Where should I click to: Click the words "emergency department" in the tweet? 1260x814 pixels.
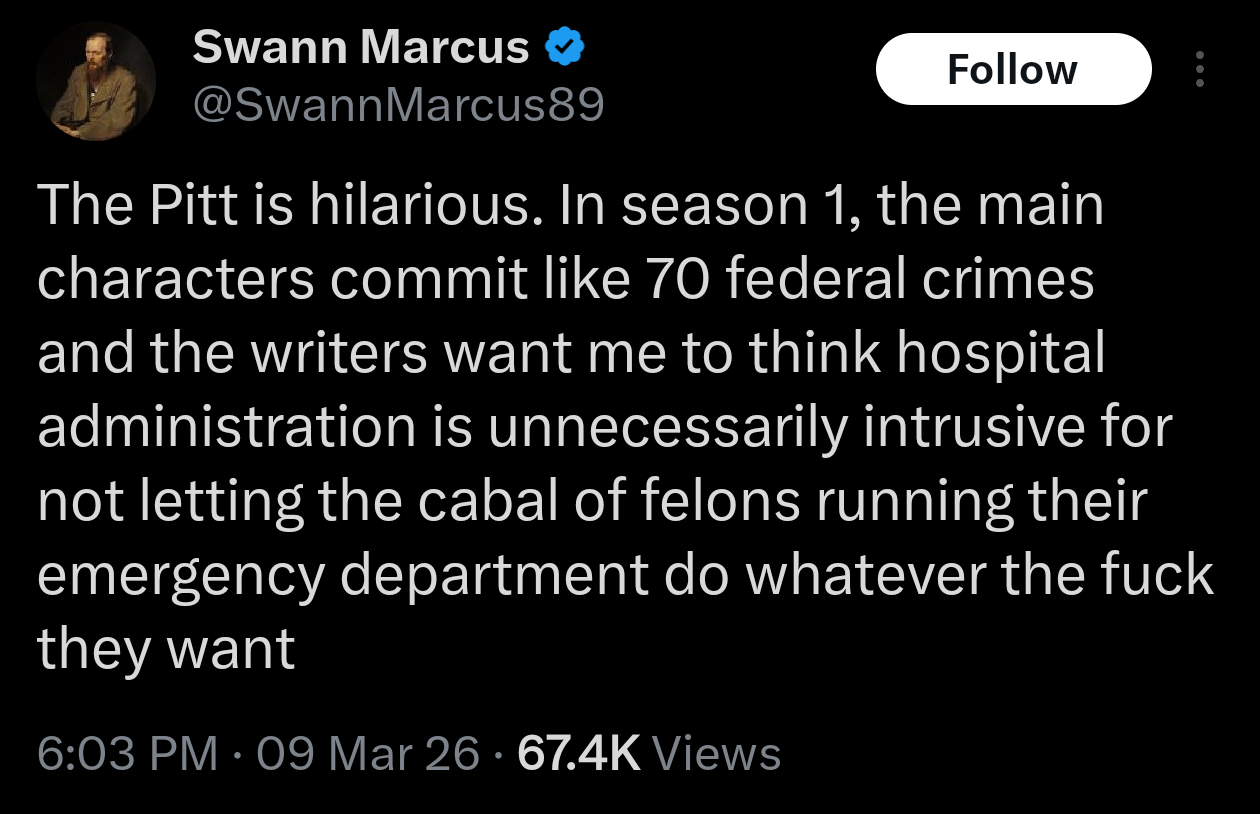(x=343, y=576)
